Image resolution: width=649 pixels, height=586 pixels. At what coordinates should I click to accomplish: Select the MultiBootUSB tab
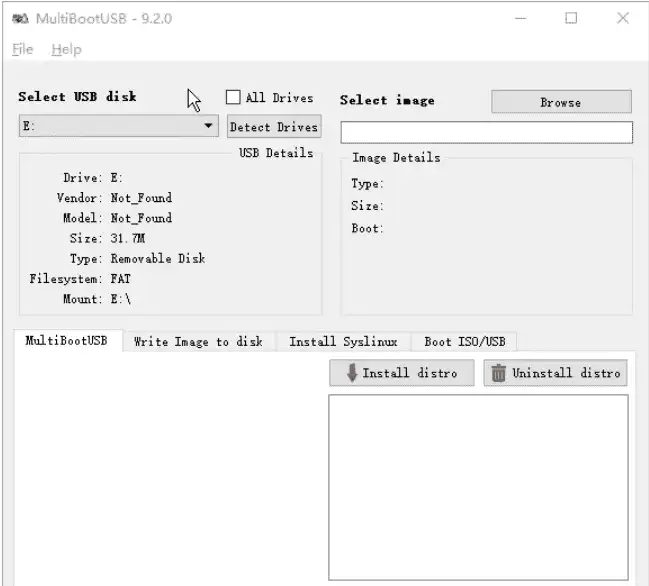(x=68, y=341)
